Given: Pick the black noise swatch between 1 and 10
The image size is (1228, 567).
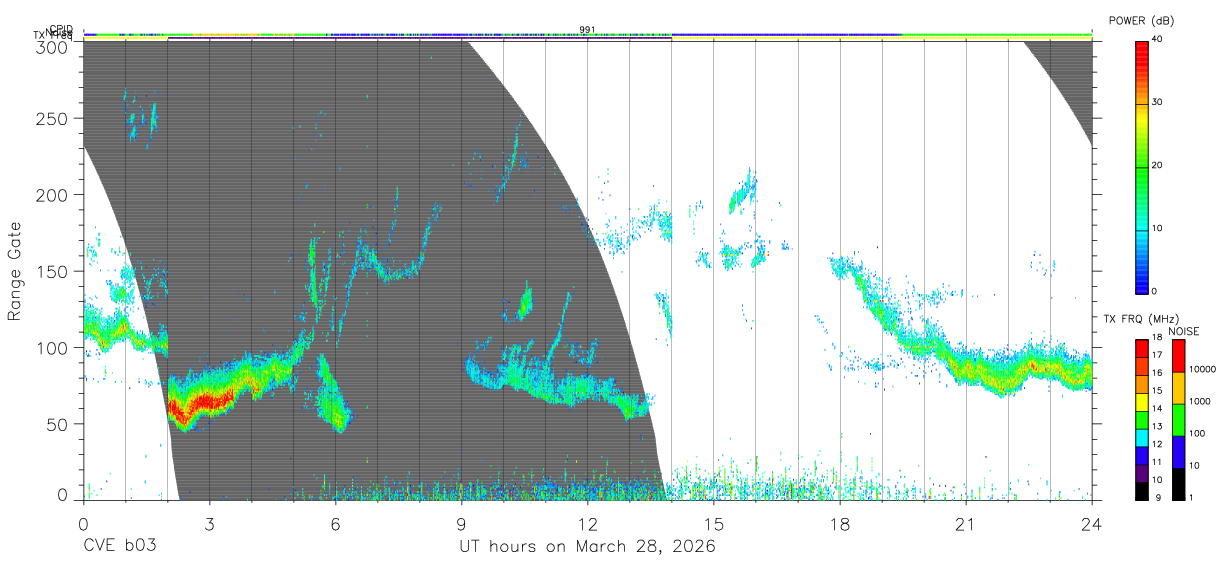Looking at the screenshot, I should click(x=1178, y=484).
